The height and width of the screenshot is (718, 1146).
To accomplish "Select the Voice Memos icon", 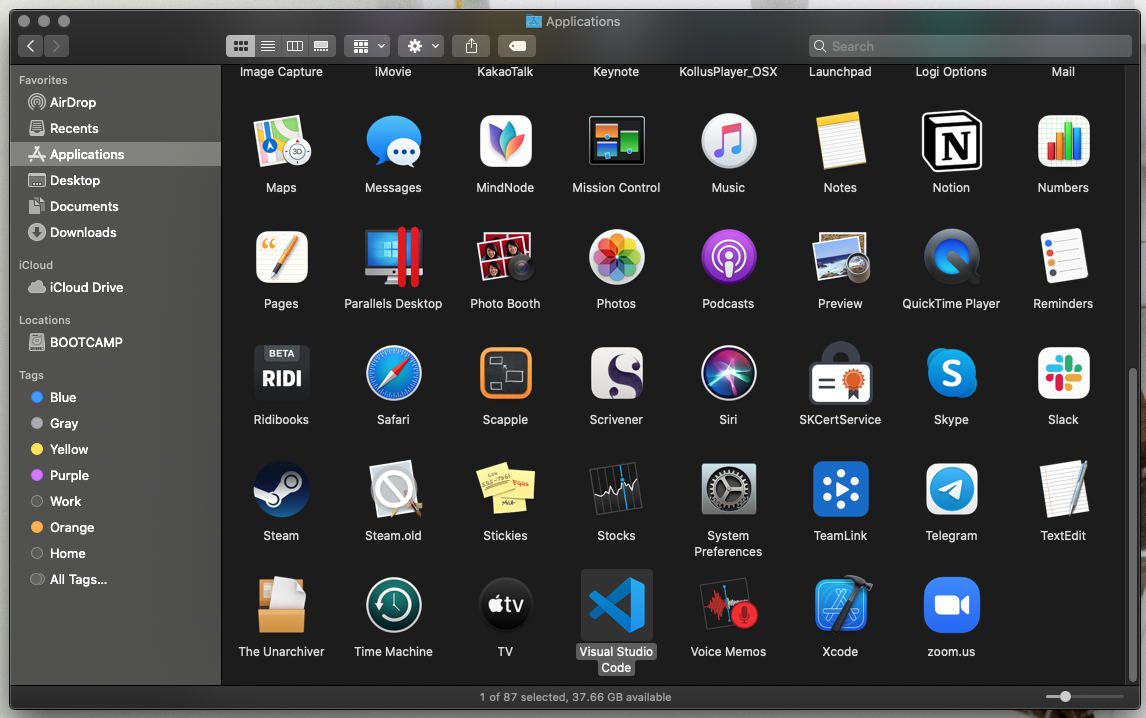I will coord(728,605).
